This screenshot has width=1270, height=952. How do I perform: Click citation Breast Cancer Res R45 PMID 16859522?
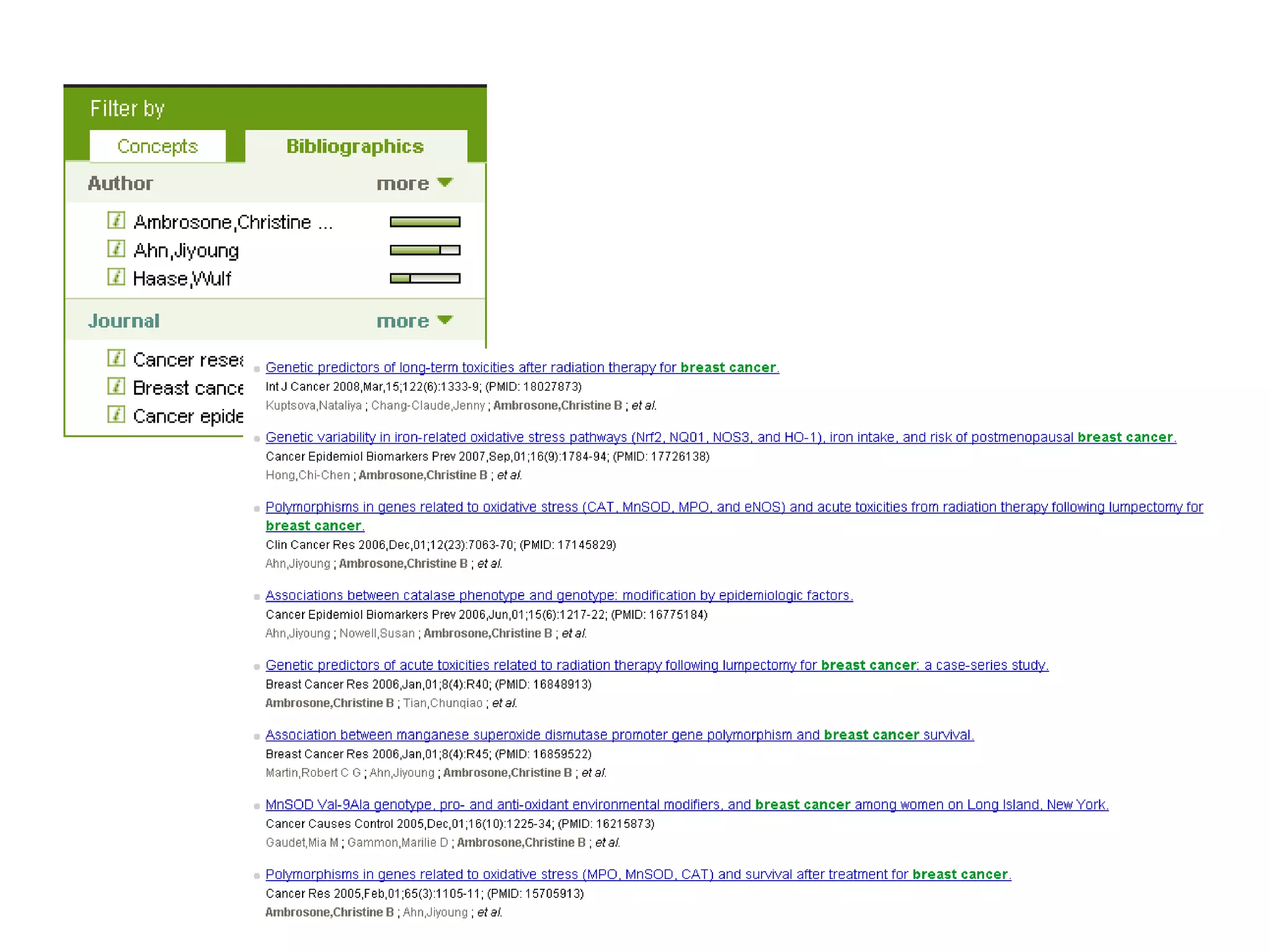(429, 754)
